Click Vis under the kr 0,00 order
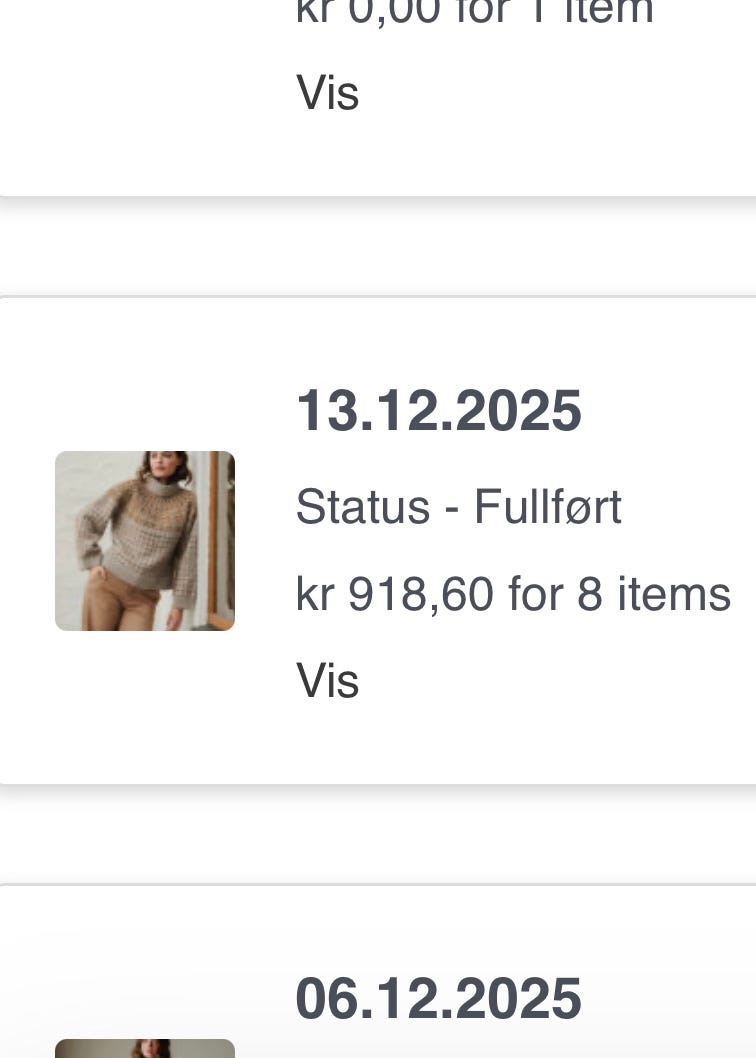This screenshot has height=1058, width=756. (327, 93)
